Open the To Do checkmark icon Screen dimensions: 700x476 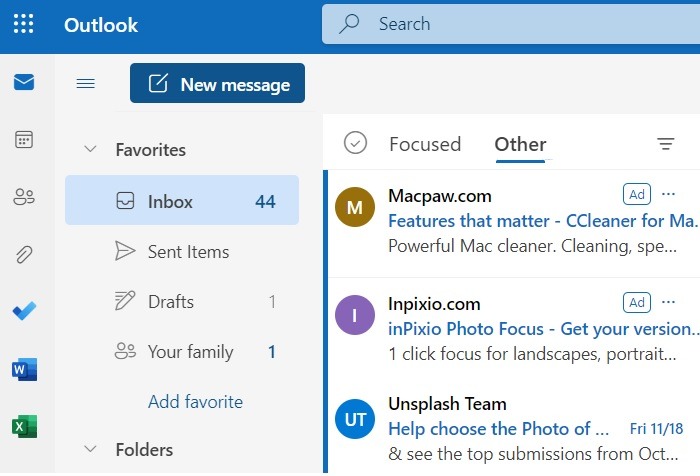pyautogui.click(x=24, y=311)
